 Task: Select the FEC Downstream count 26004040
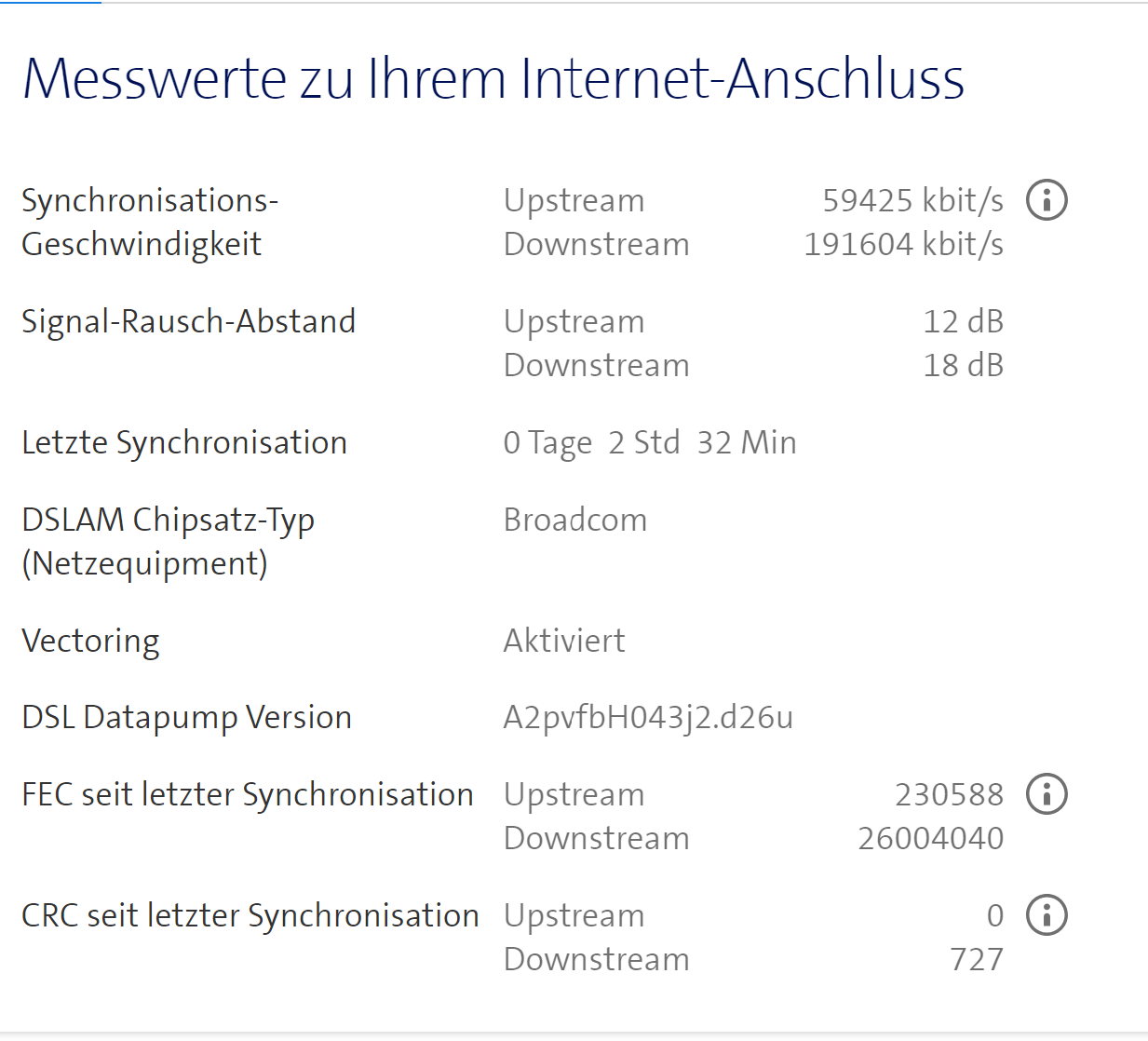point(929,837)
